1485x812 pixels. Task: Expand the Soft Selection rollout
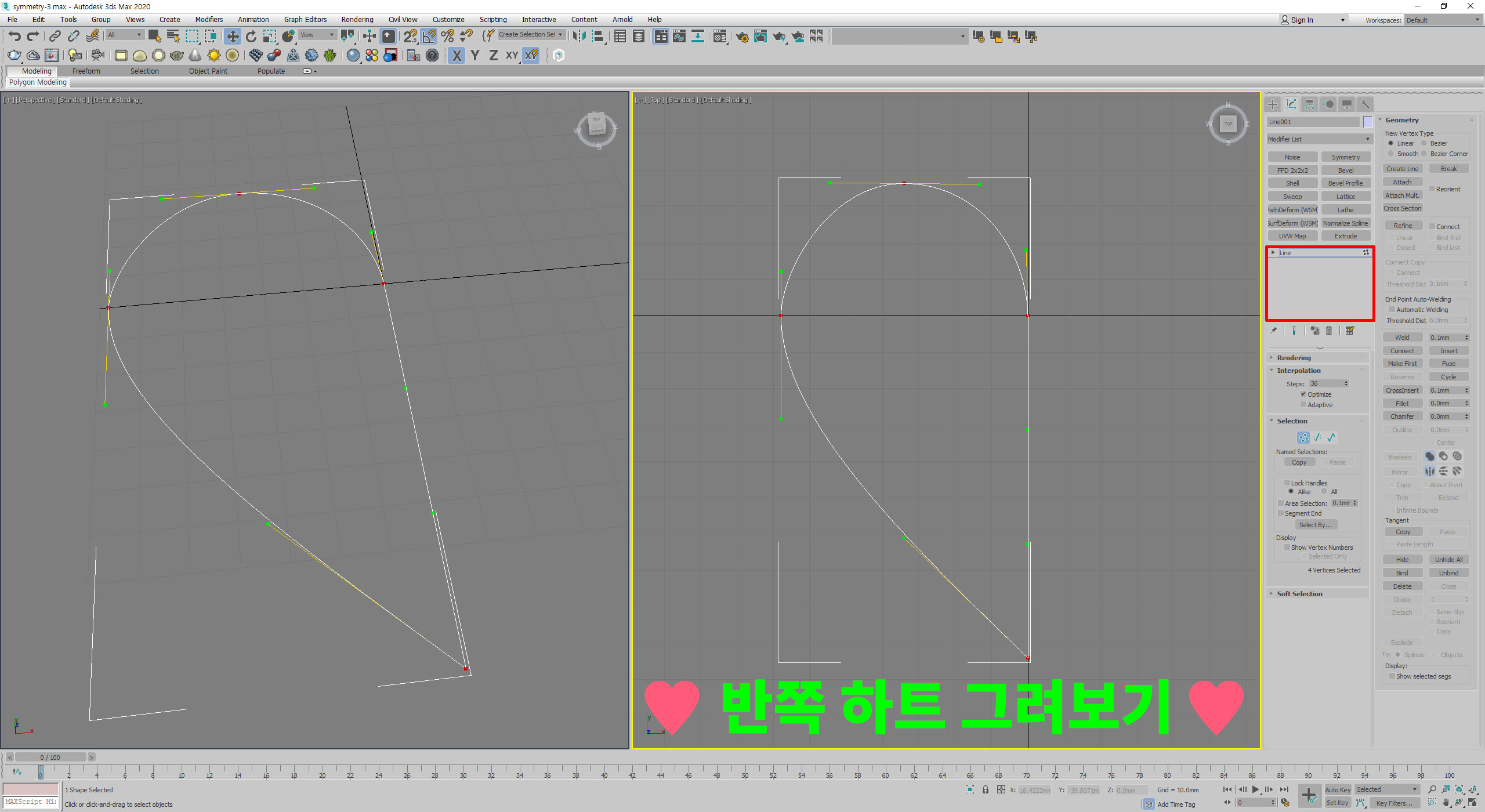tap(1299, 594)
